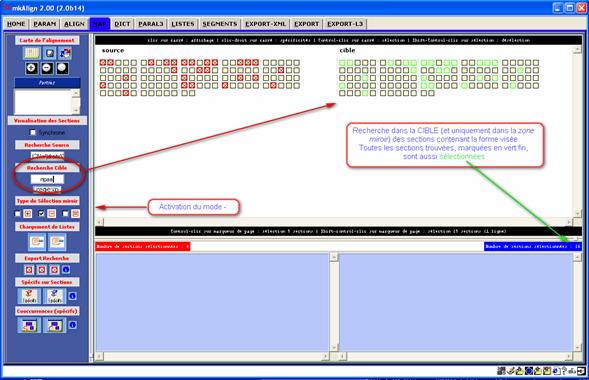Viewport: 589px width, 380px height.
Task: Click the Parties header bar
Action: 47,83
